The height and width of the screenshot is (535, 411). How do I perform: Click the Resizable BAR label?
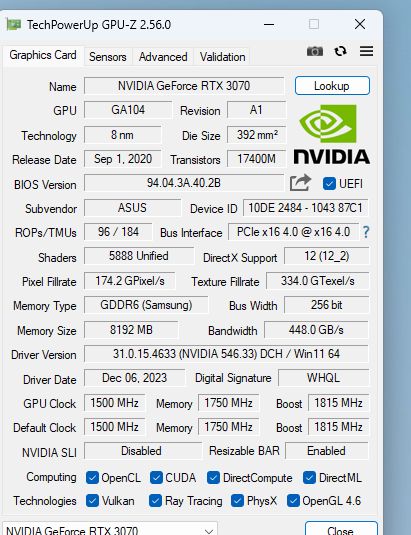point(244,451)
